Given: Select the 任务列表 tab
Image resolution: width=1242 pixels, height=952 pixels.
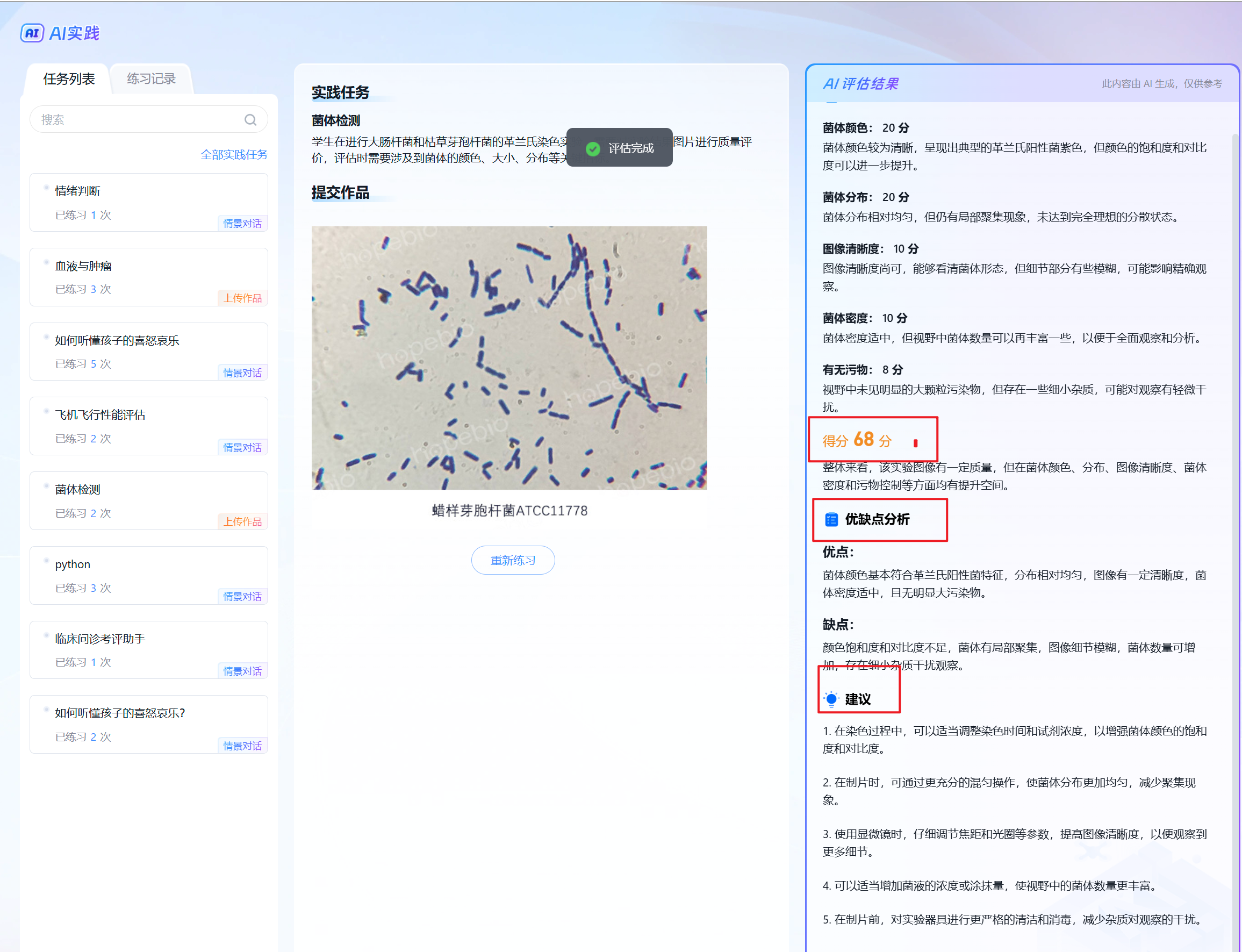Looking at the screenshot, I should [69, 79].
